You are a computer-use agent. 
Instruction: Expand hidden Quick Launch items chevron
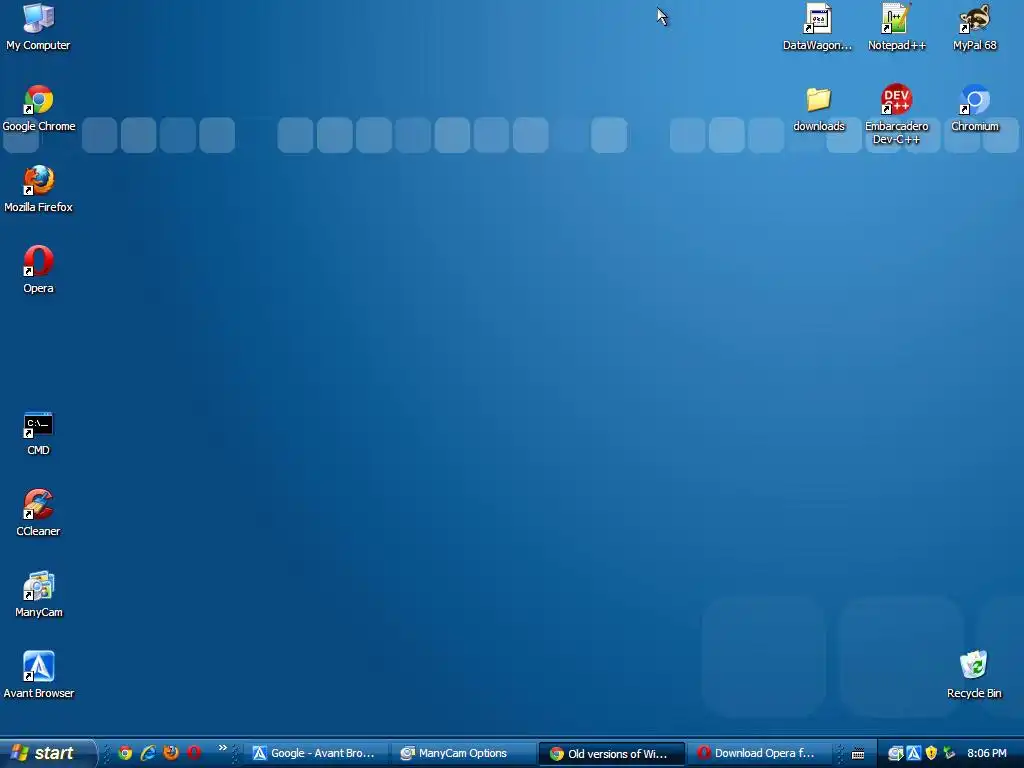point(223,748)
